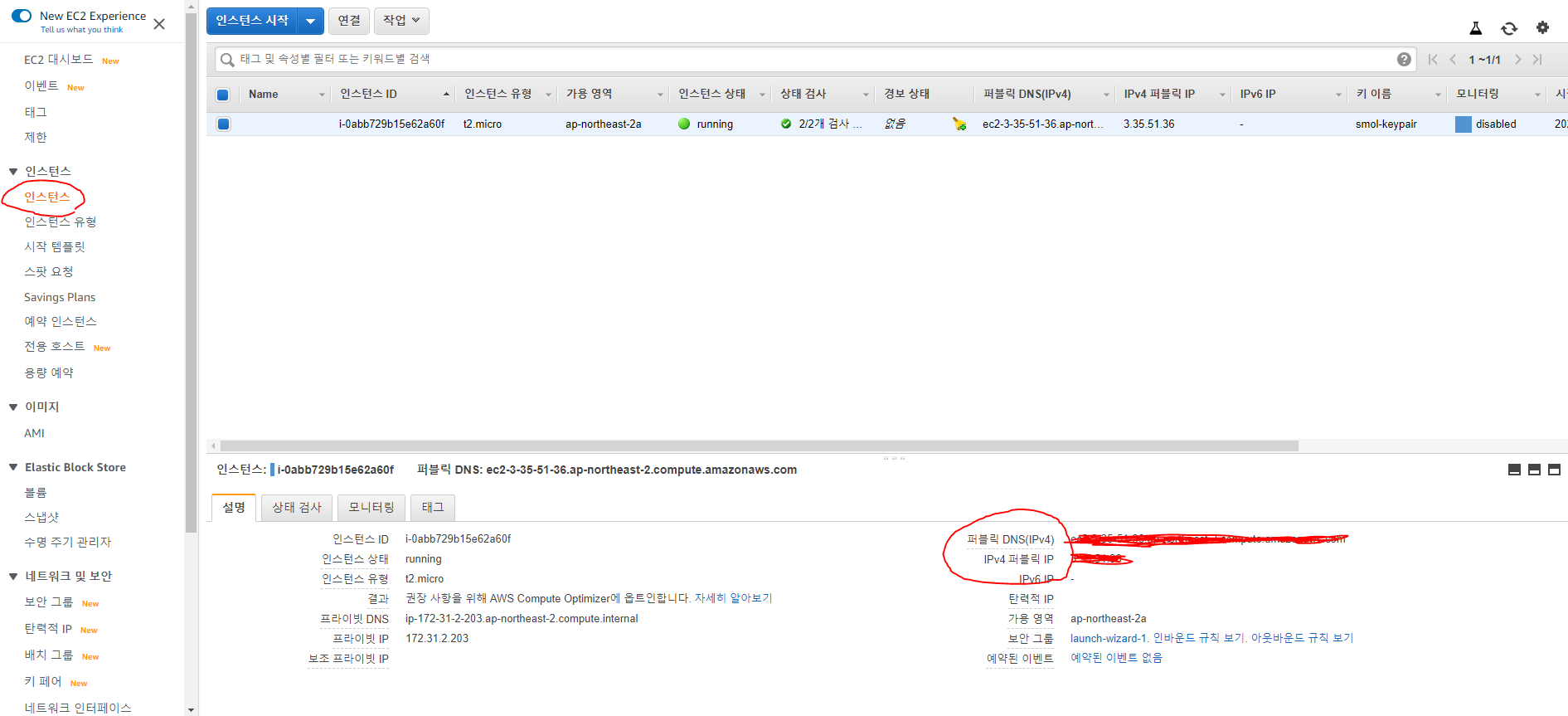The height and width of the screenshot is (716, 1568).
Task: Open Name column filter dropdown
Action: 322,95
